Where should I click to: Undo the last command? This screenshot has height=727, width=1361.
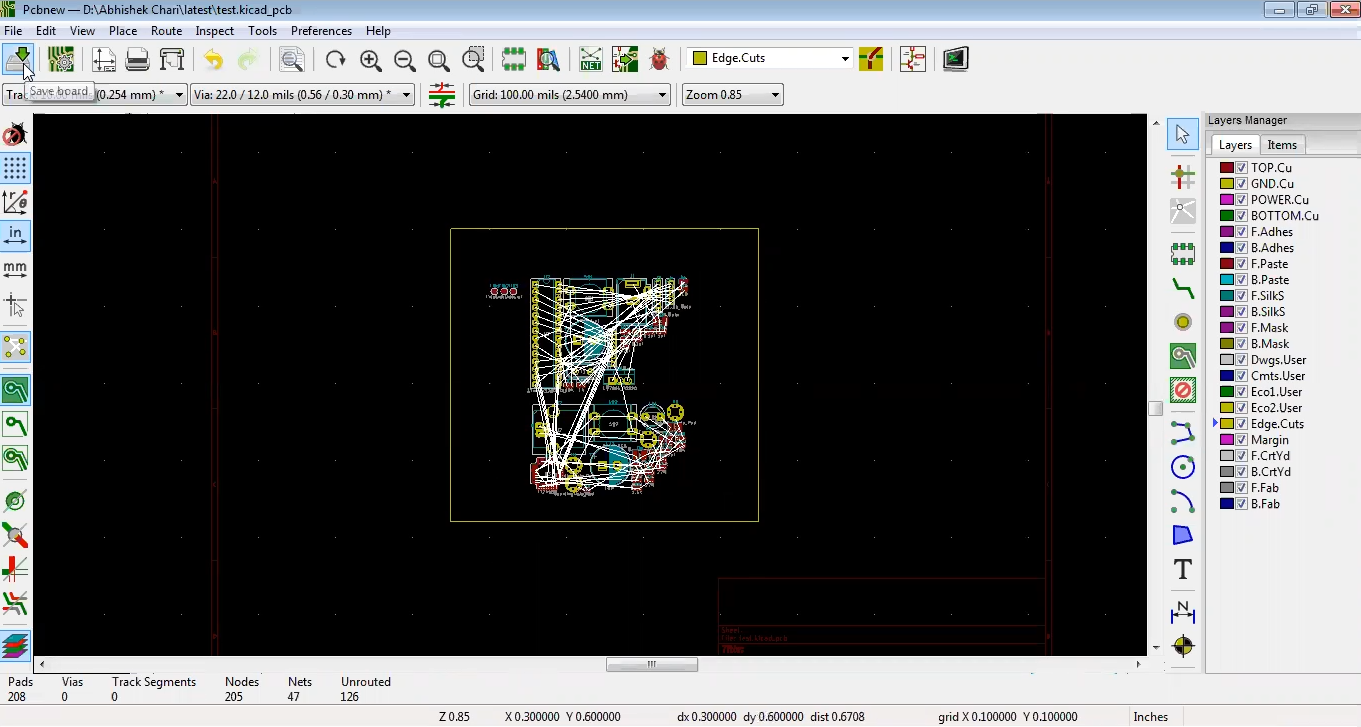(213, 59)
